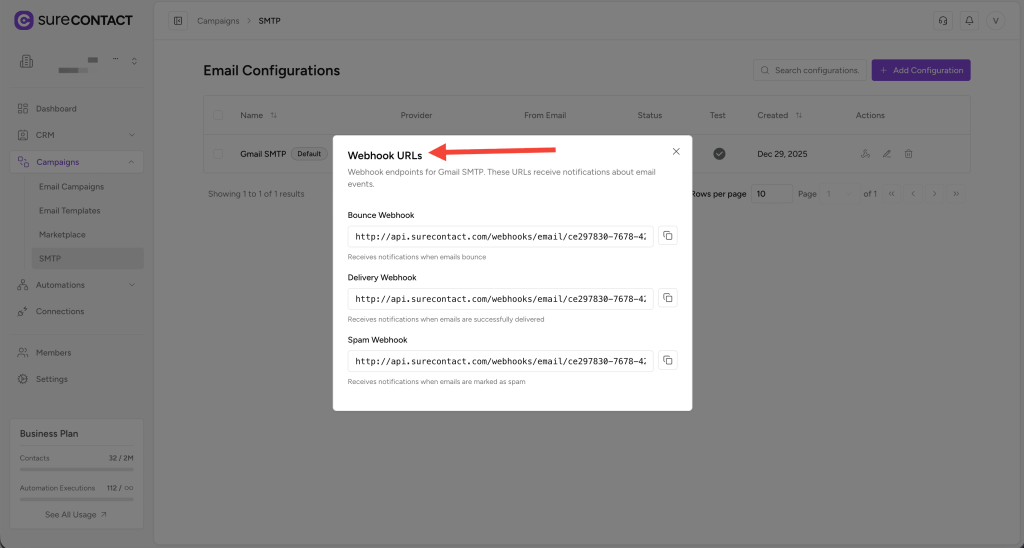Go to the first page
Image resolution: width=1024 pixels, height=548 pixels.
point(891,194)
